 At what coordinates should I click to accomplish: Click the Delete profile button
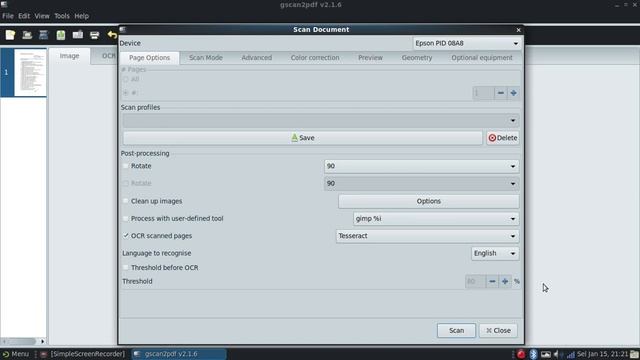(x=502, y=138)
